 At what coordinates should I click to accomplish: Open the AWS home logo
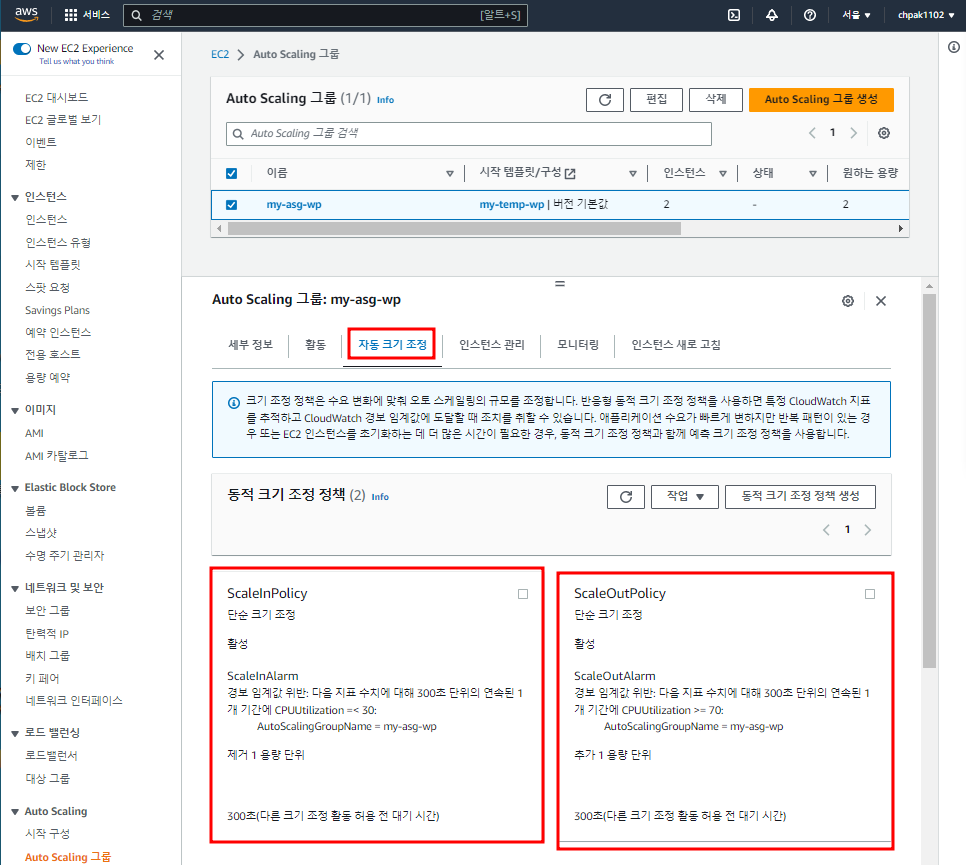pos(26,15)
